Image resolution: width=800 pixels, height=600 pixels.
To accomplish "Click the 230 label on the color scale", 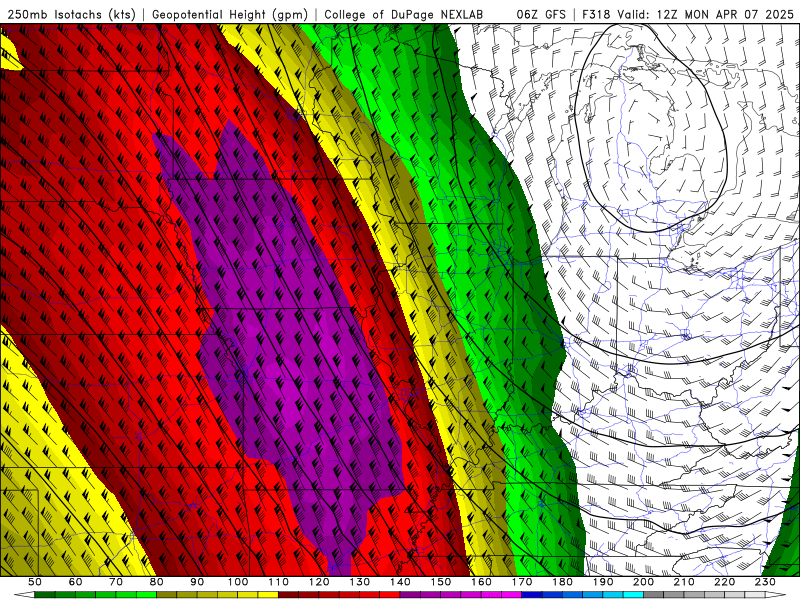I will [765, 582].
